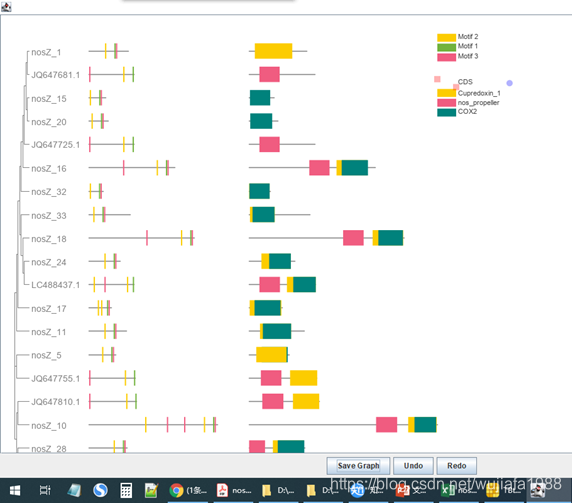Click the pink nos_propeller block on JQ647681.1 row
The width and height of the screenshot is (572, 503).
(x=270, y=74)
